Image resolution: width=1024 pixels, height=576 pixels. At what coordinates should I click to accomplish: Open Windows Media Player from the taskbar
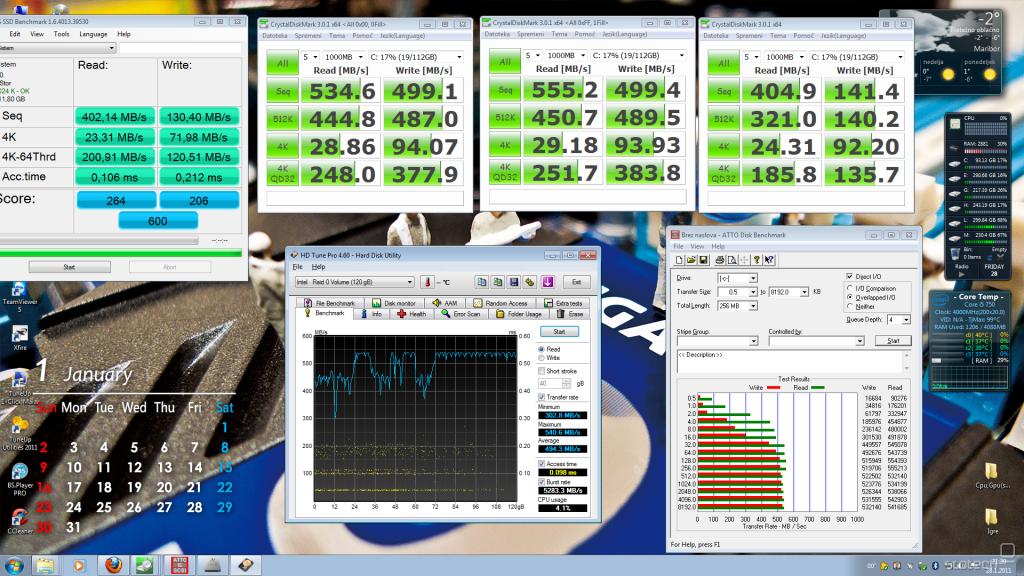click(x=79, y=565)
